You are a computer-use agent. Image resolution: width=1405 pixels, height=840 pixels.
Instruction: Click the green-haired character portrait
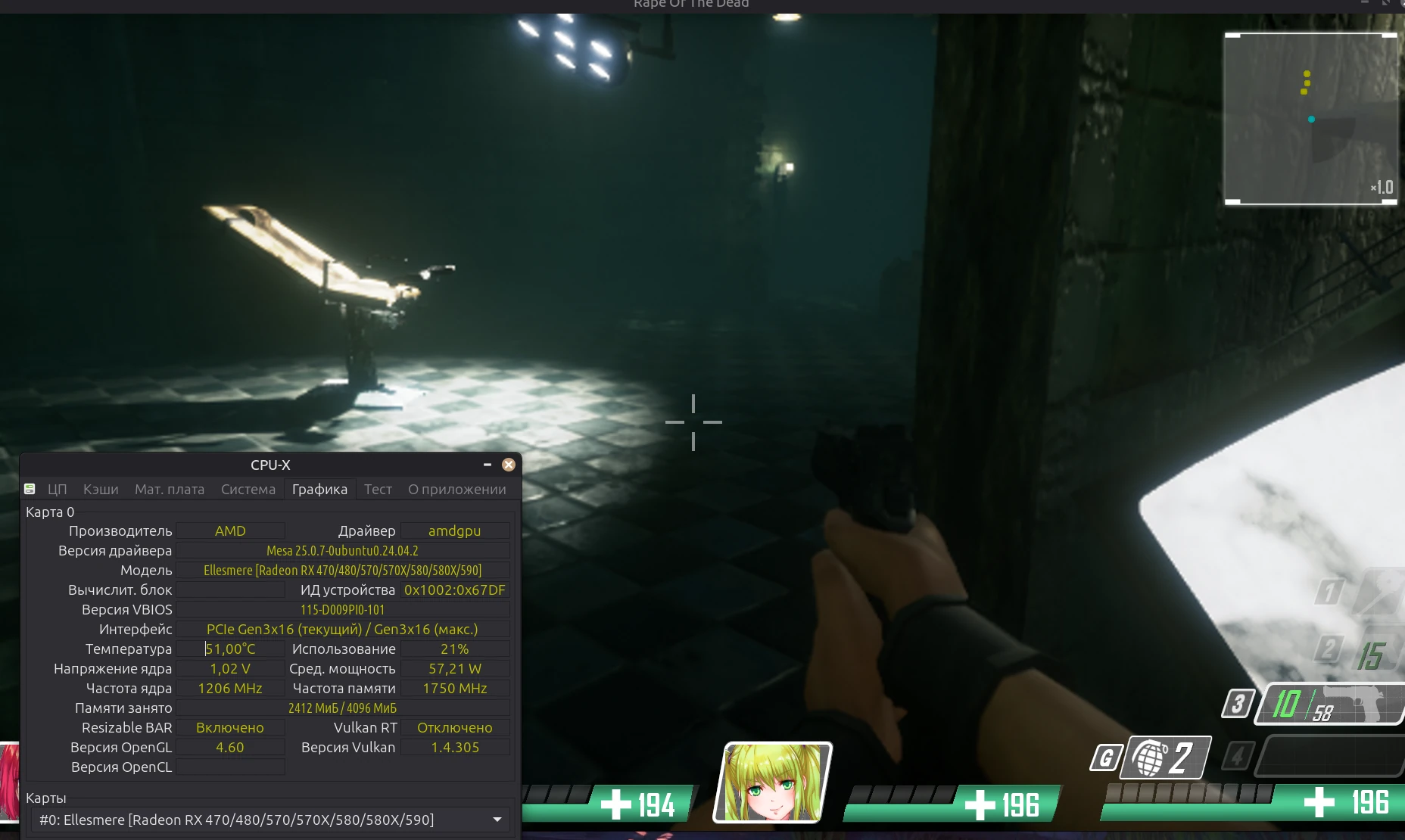click(773, 782)
